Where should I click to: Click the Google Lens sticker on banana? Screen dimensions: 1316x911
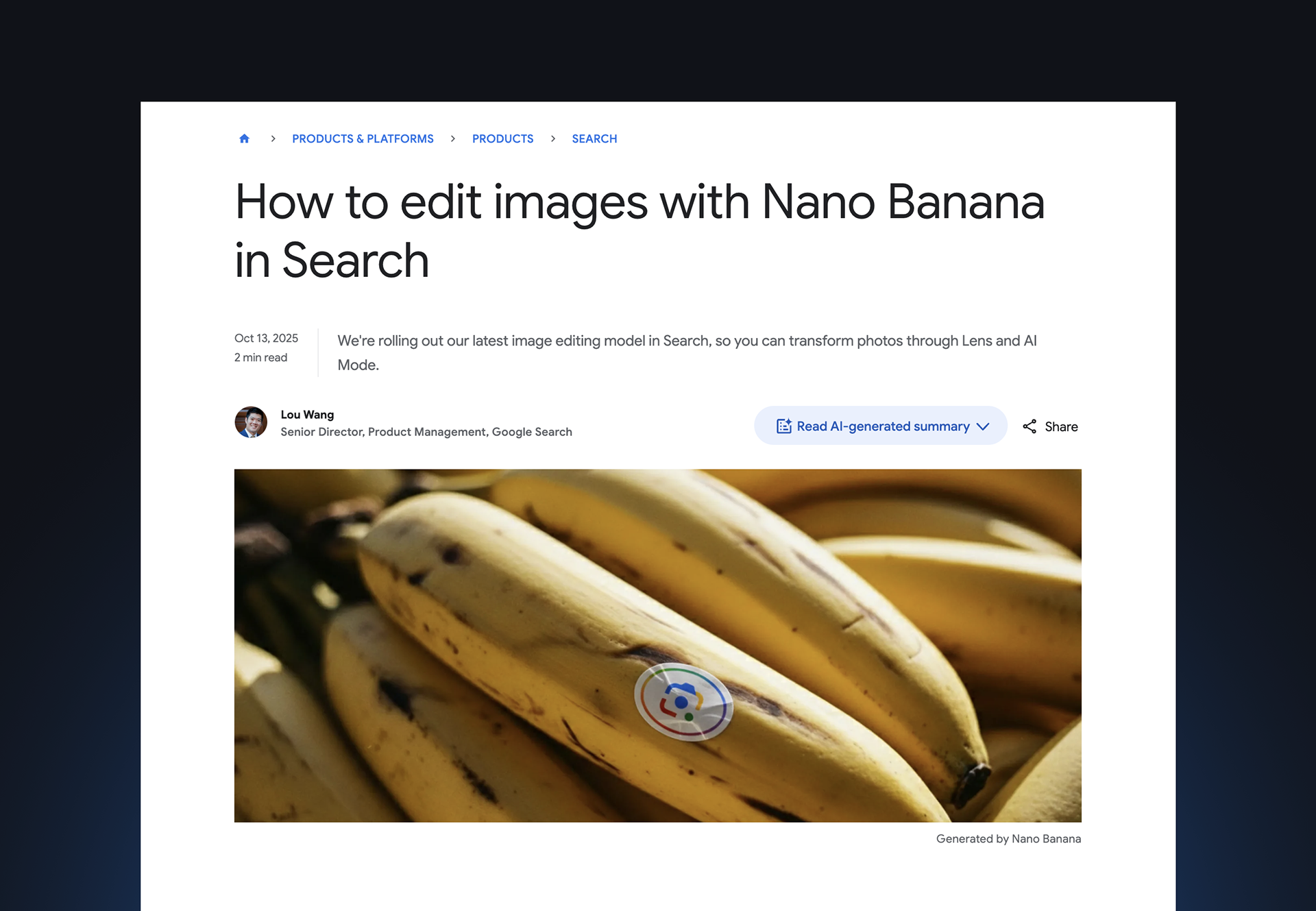click(x=683, y=702)
